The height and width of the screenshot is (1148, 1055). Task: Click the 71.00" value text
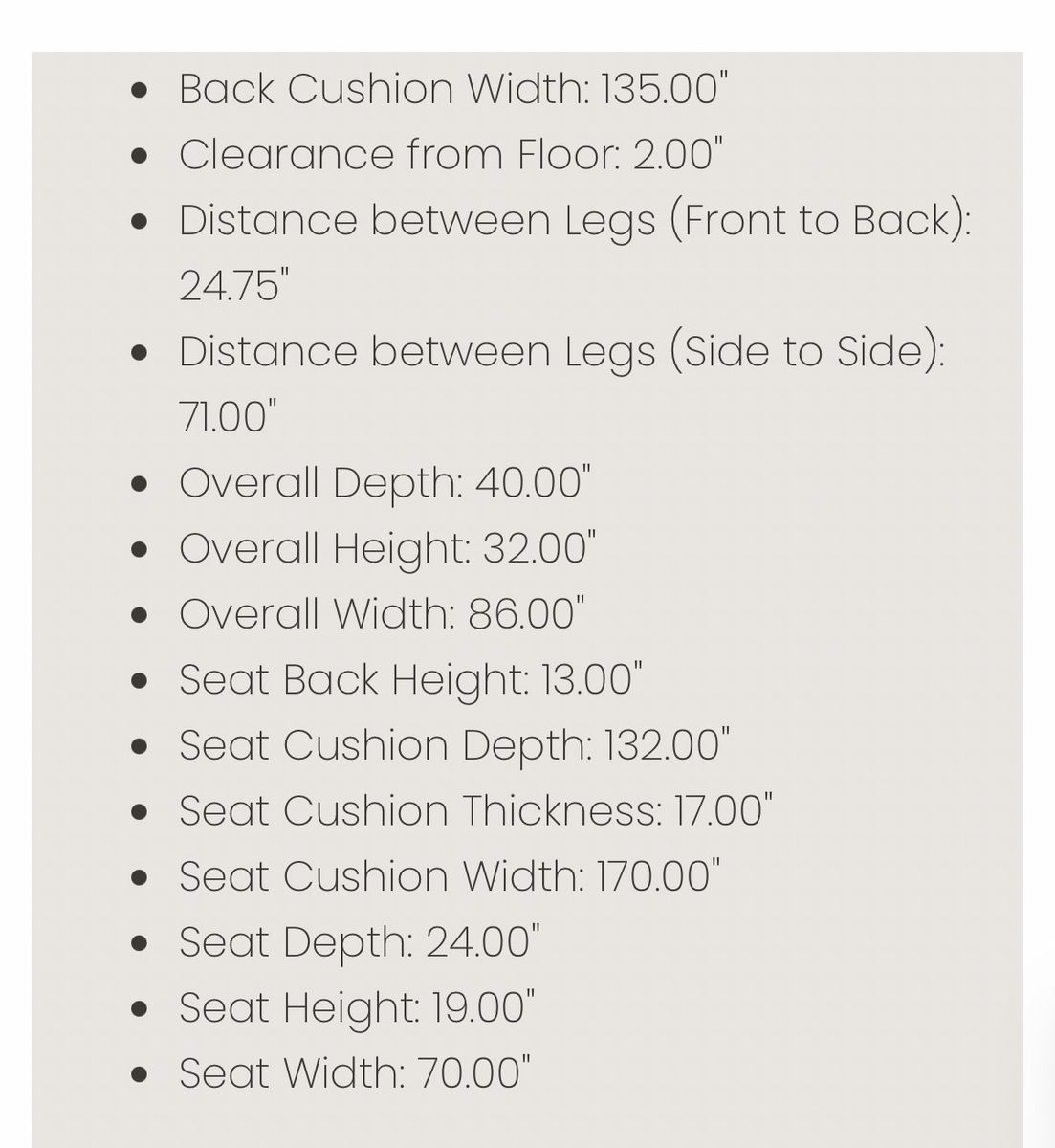[x=228, y=417]
